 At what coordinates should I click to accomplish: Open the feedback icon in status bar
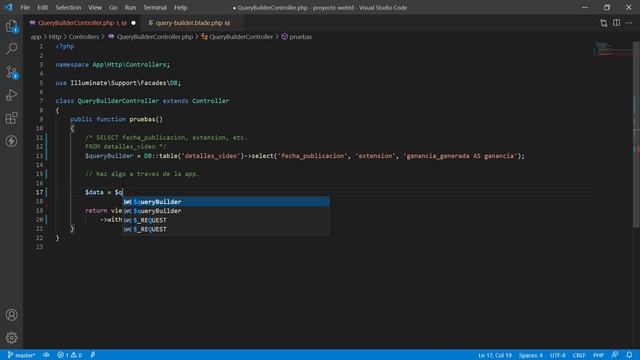coord(615,355)
